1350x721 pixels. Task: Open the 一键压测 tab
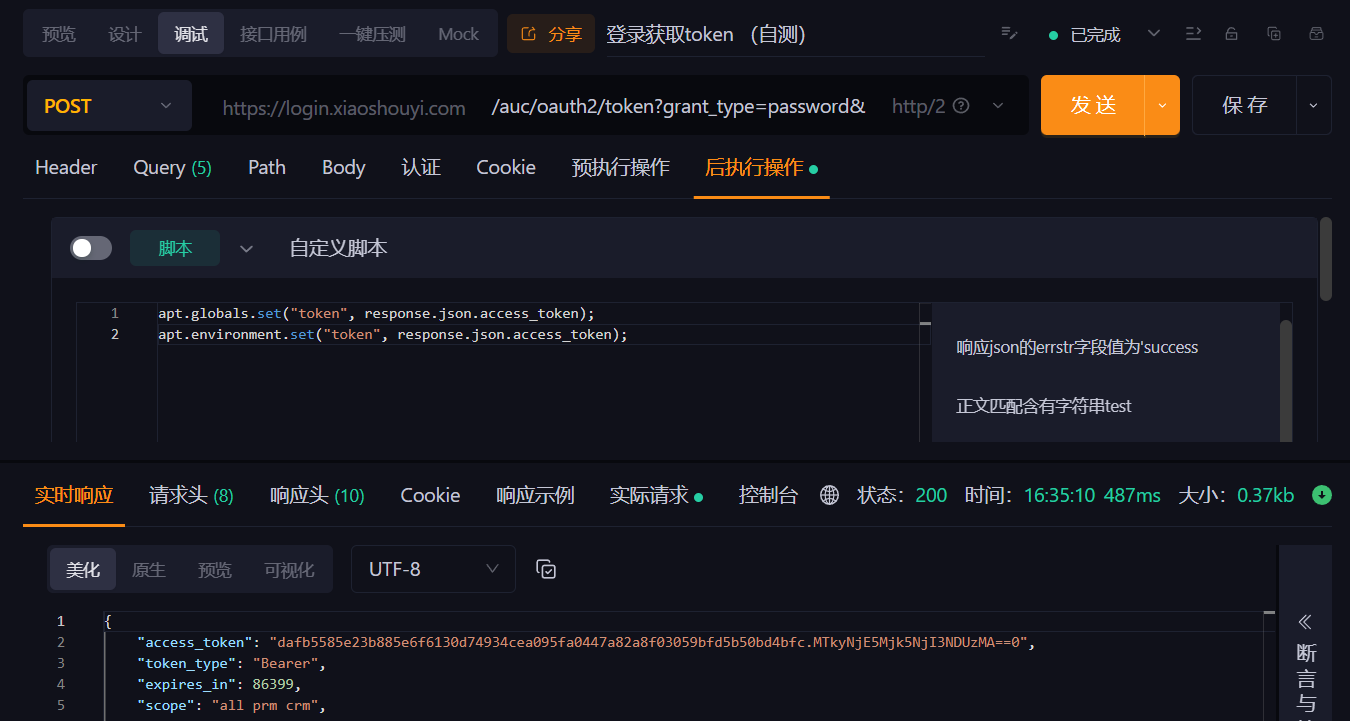tap(372, 34)
